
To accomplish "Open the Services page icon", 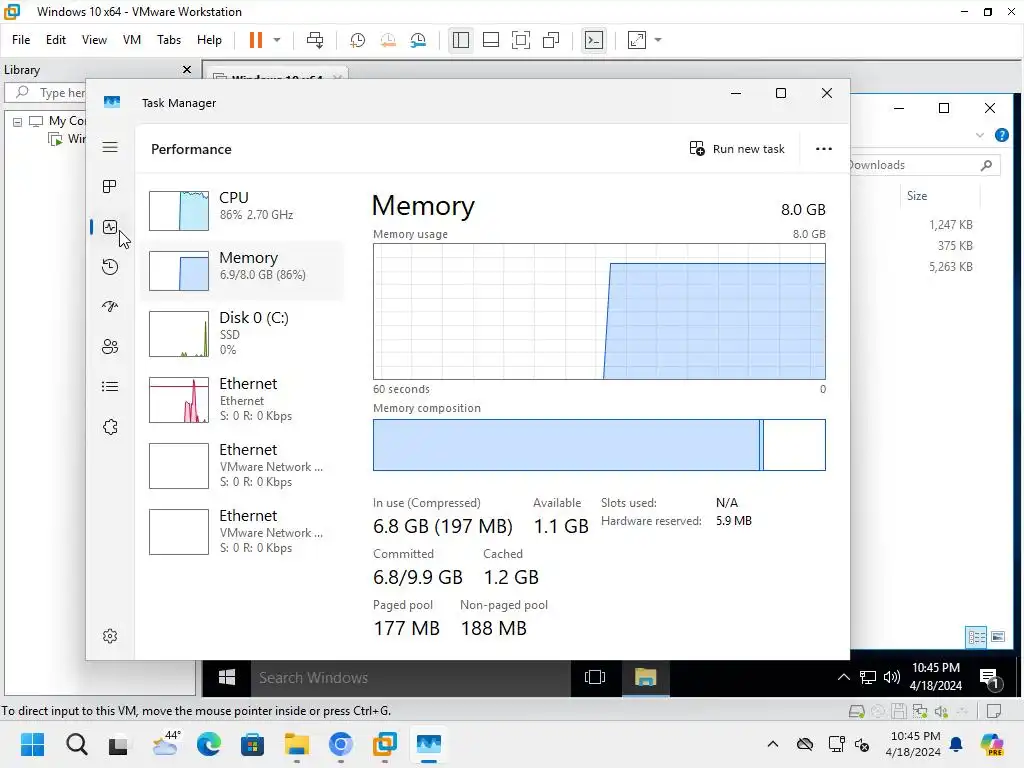I will point(110,427).
